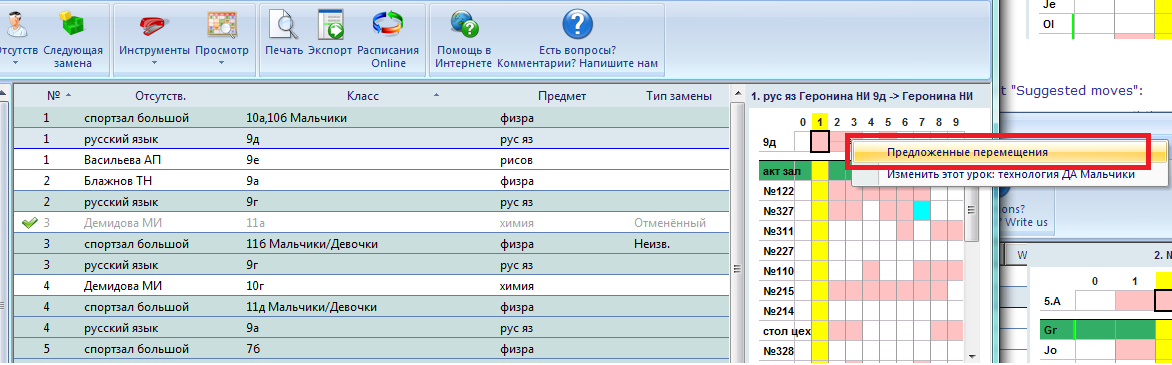Click Печать magnifier page icon
Viewport: 1172px width, 365px height.
pos(283,25)
